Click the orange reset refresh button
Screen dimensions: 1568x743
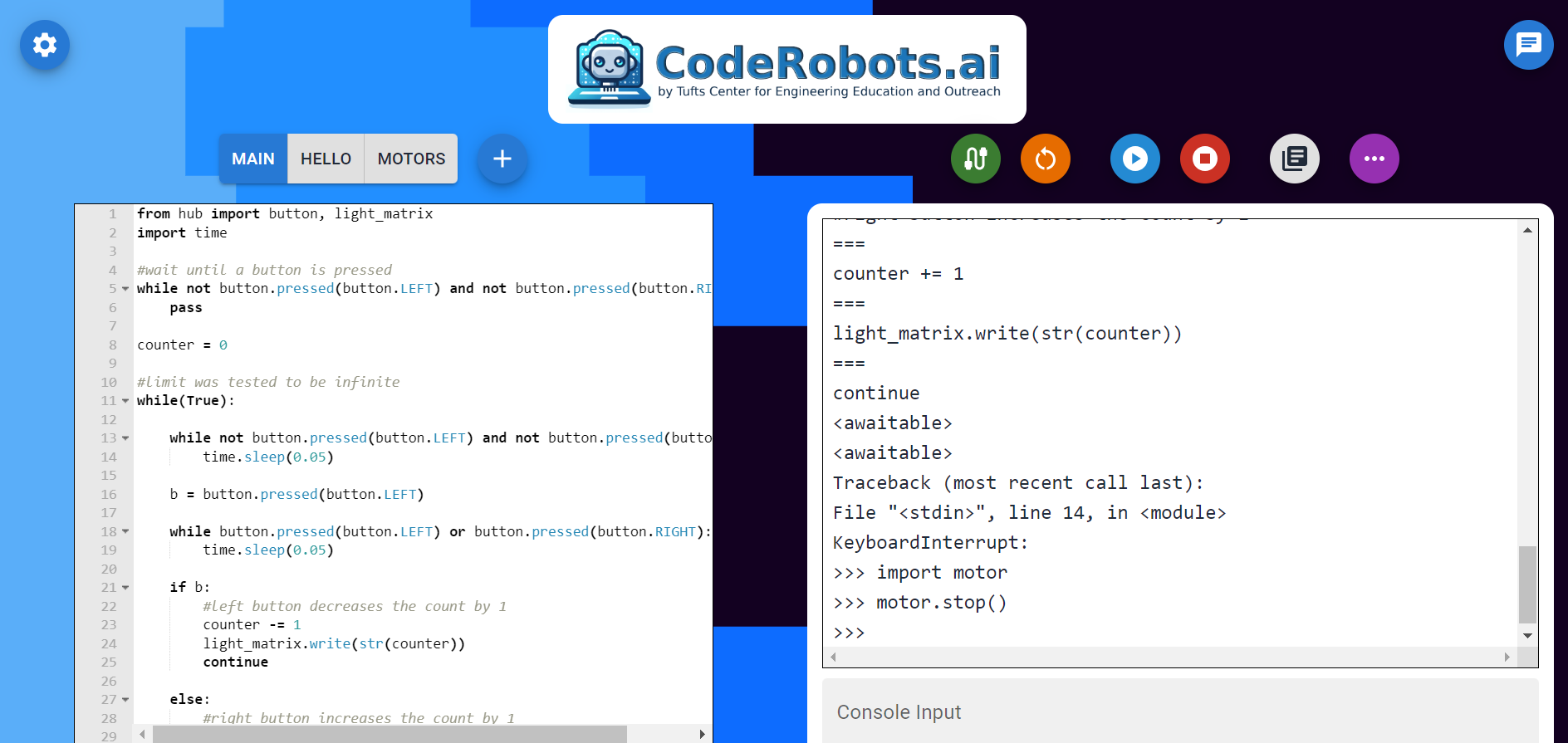click(x=1046, y=159)
